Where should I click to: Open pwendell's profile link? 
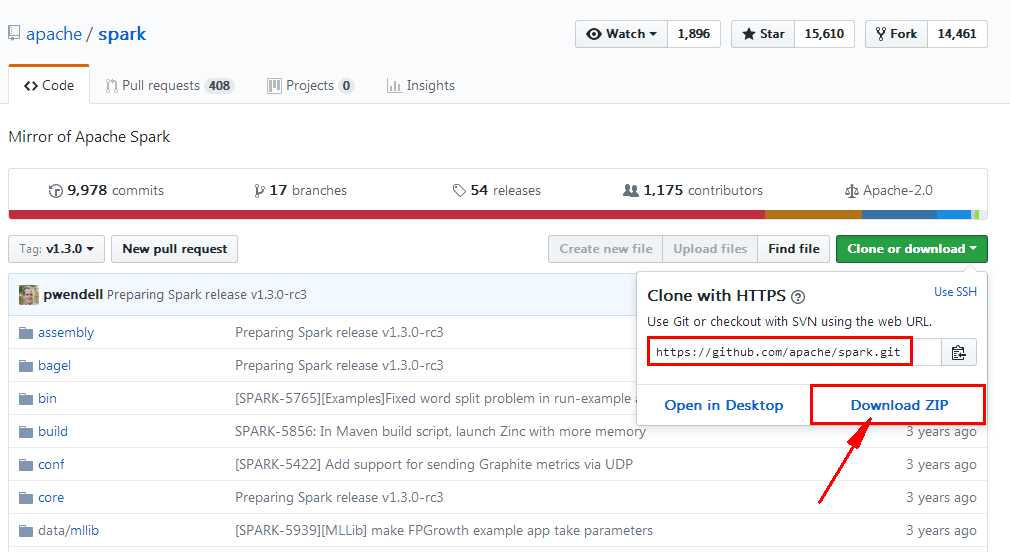coord(73,294)
